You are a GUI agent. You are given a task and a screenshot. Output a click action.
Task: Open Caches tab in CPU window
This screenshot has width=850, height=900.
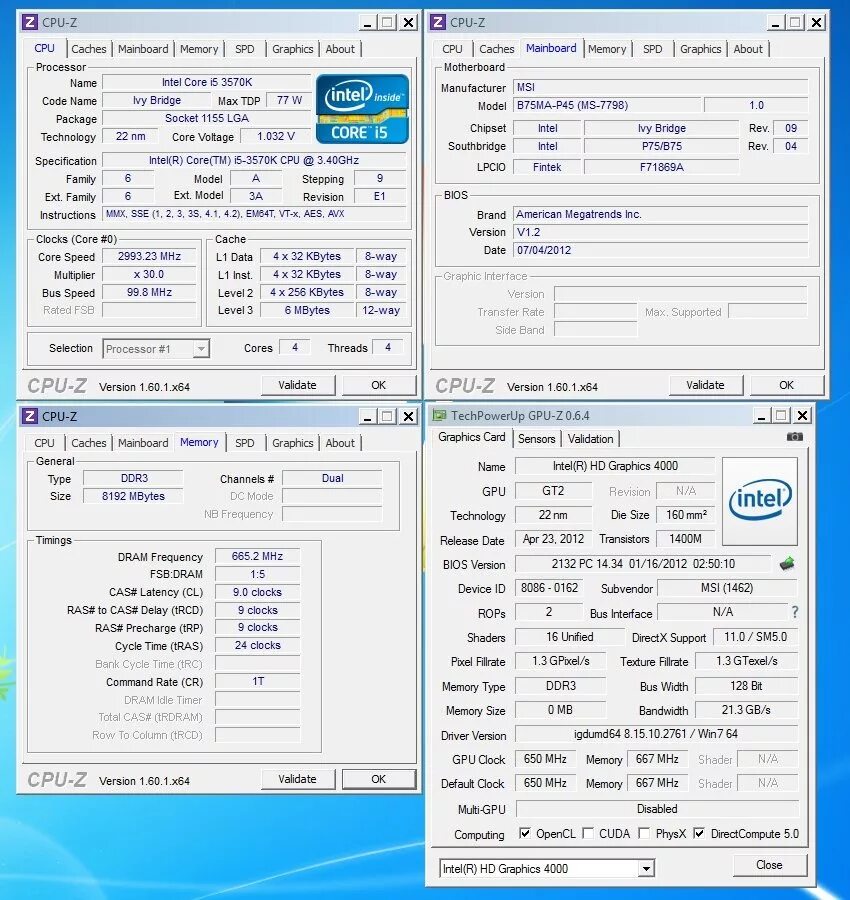pos(88,49)
